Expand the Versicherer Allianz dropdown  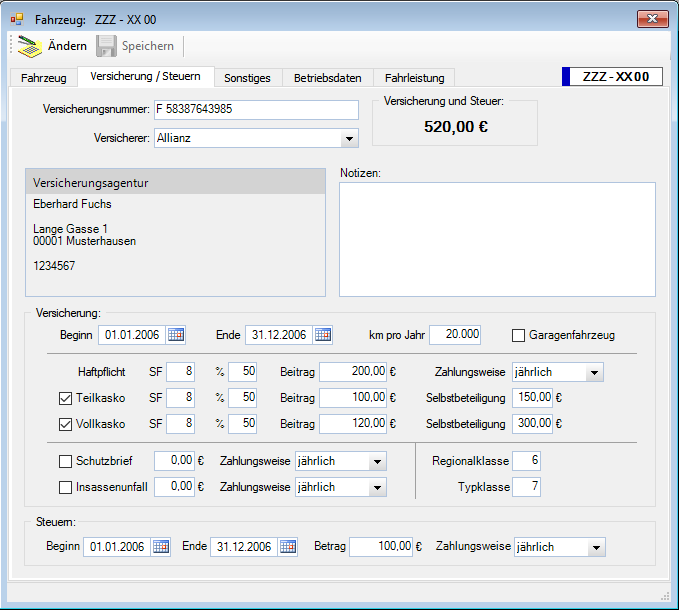(x=349, y=139)
